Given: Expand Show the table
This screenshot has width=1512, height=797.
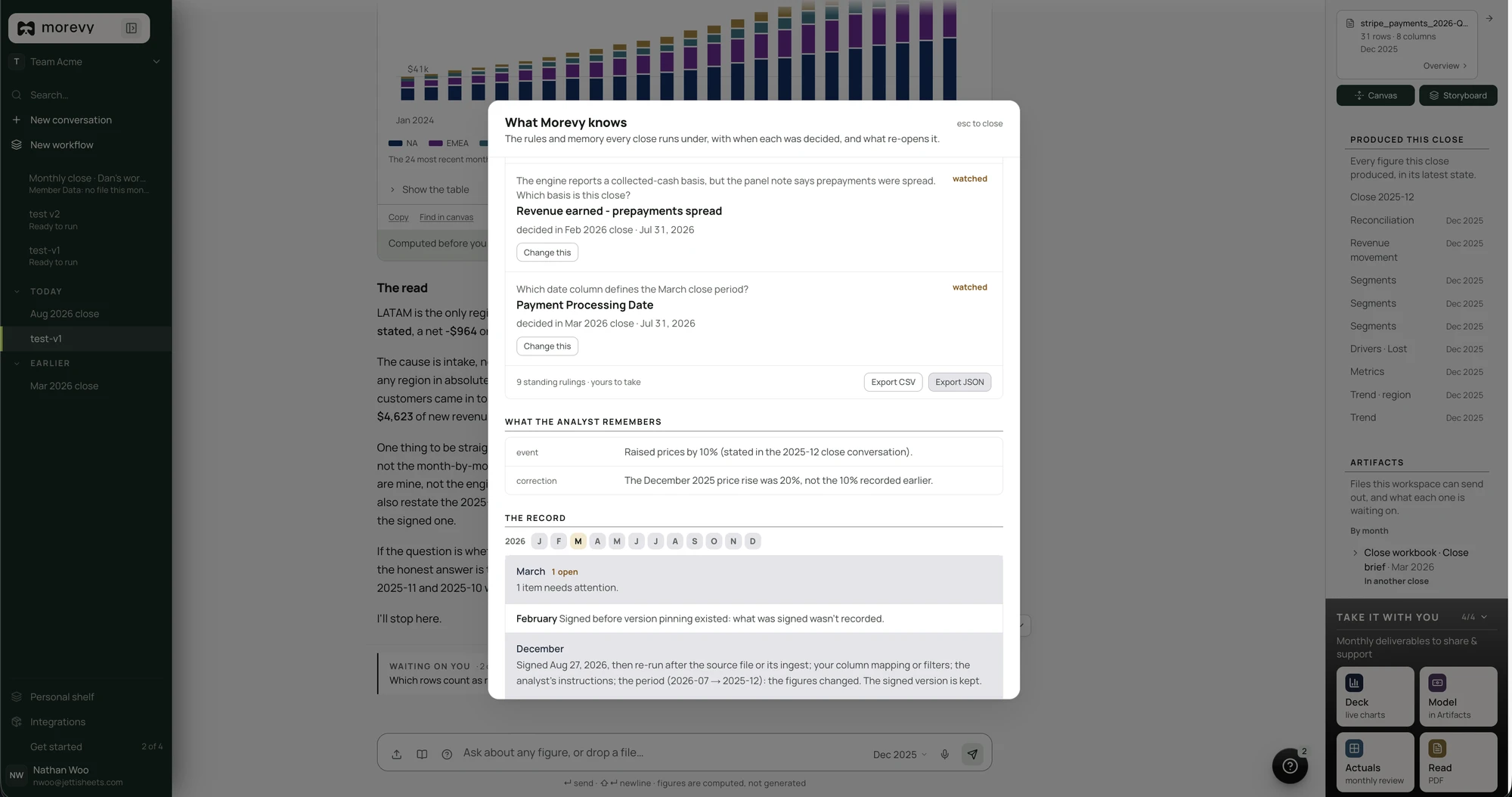Looking at the screenshot, I should (429, 190).
